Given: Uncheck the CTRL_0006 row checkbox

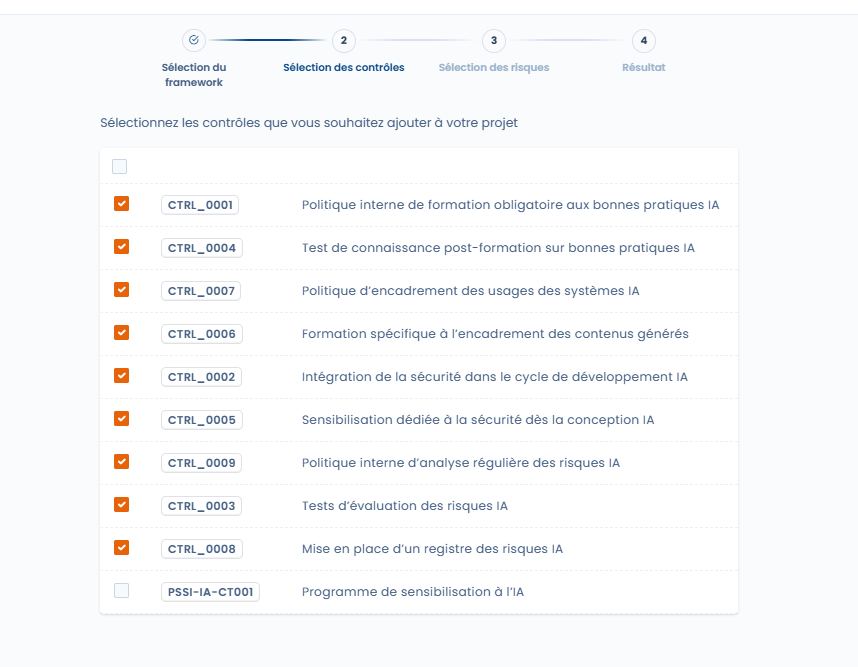Looking at the screenshot, I should (121, 333).
